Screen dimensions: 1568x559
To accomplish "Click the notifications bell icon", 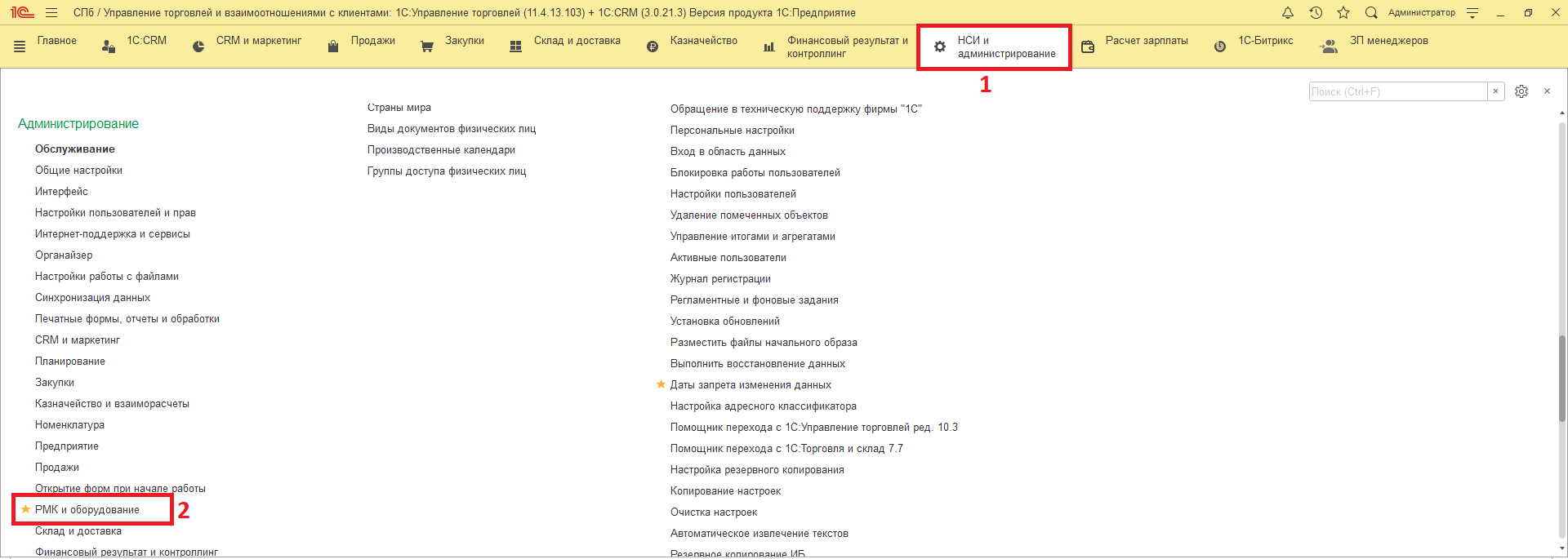I will 1288,12.
